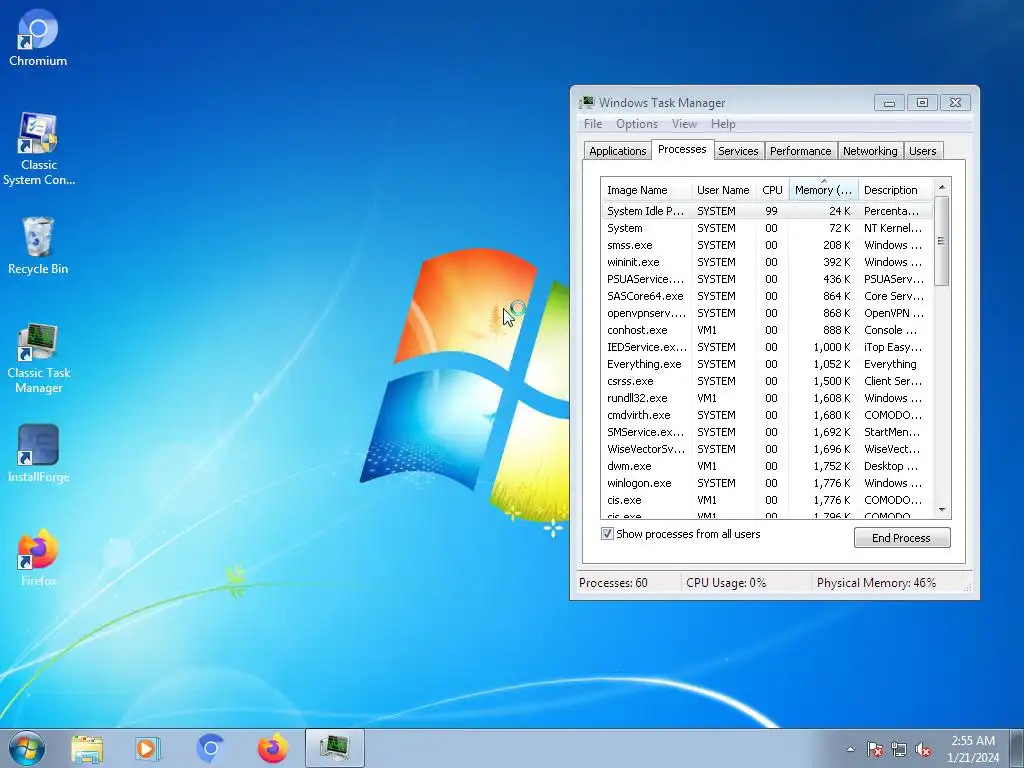Sort by the CPU column header
The height and width of the screenshot is (768, 1024).
point(772,190)
